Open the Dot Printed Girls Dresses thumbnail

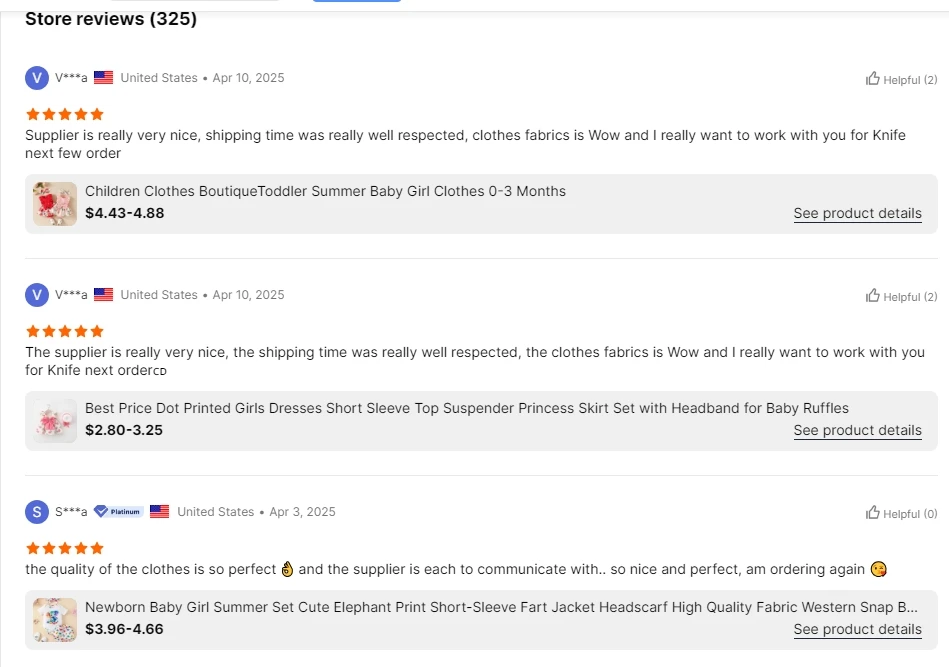[x=55, y=421]
